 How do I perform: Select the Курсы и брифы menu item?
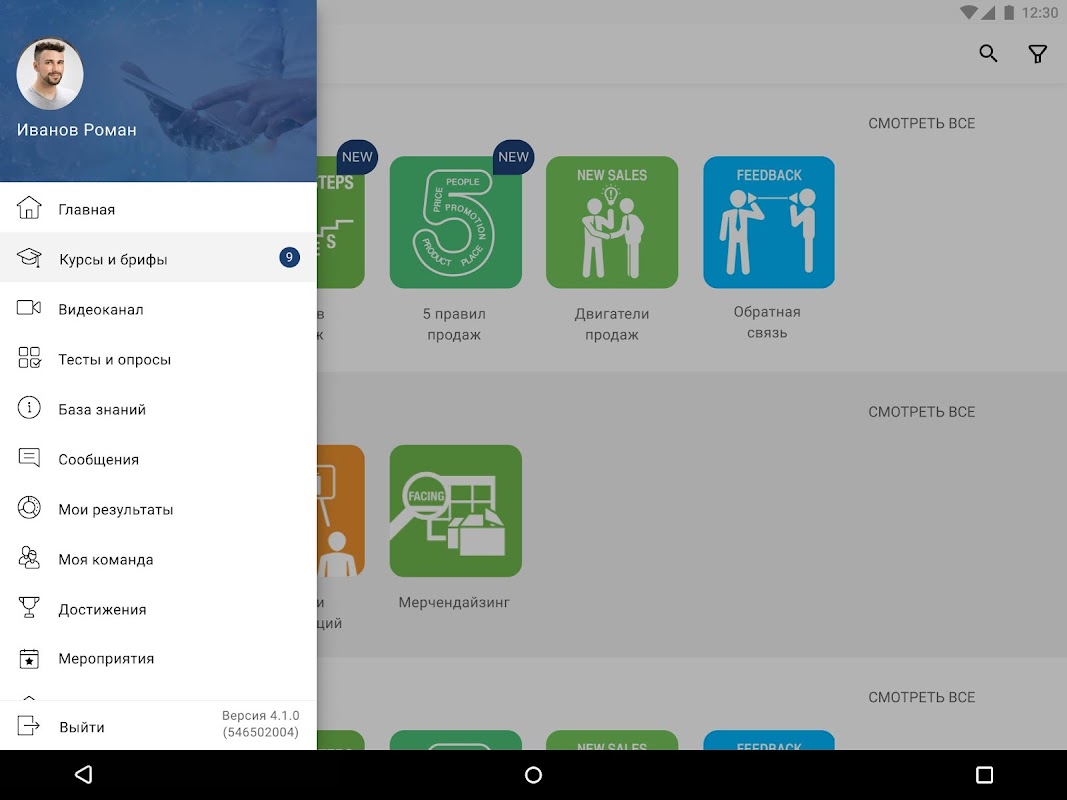coord(158,258)
